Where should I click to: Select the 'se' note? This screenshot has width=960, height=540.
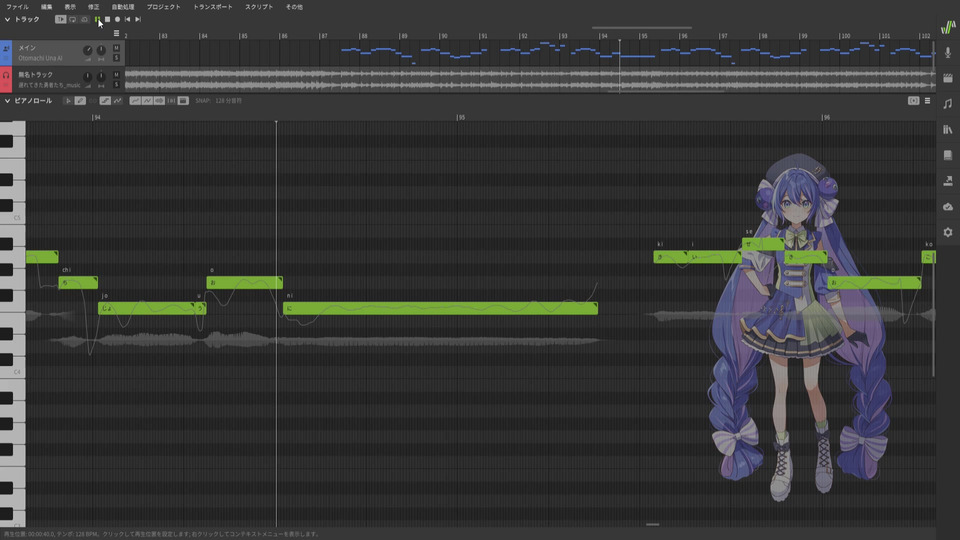(763, 244)
